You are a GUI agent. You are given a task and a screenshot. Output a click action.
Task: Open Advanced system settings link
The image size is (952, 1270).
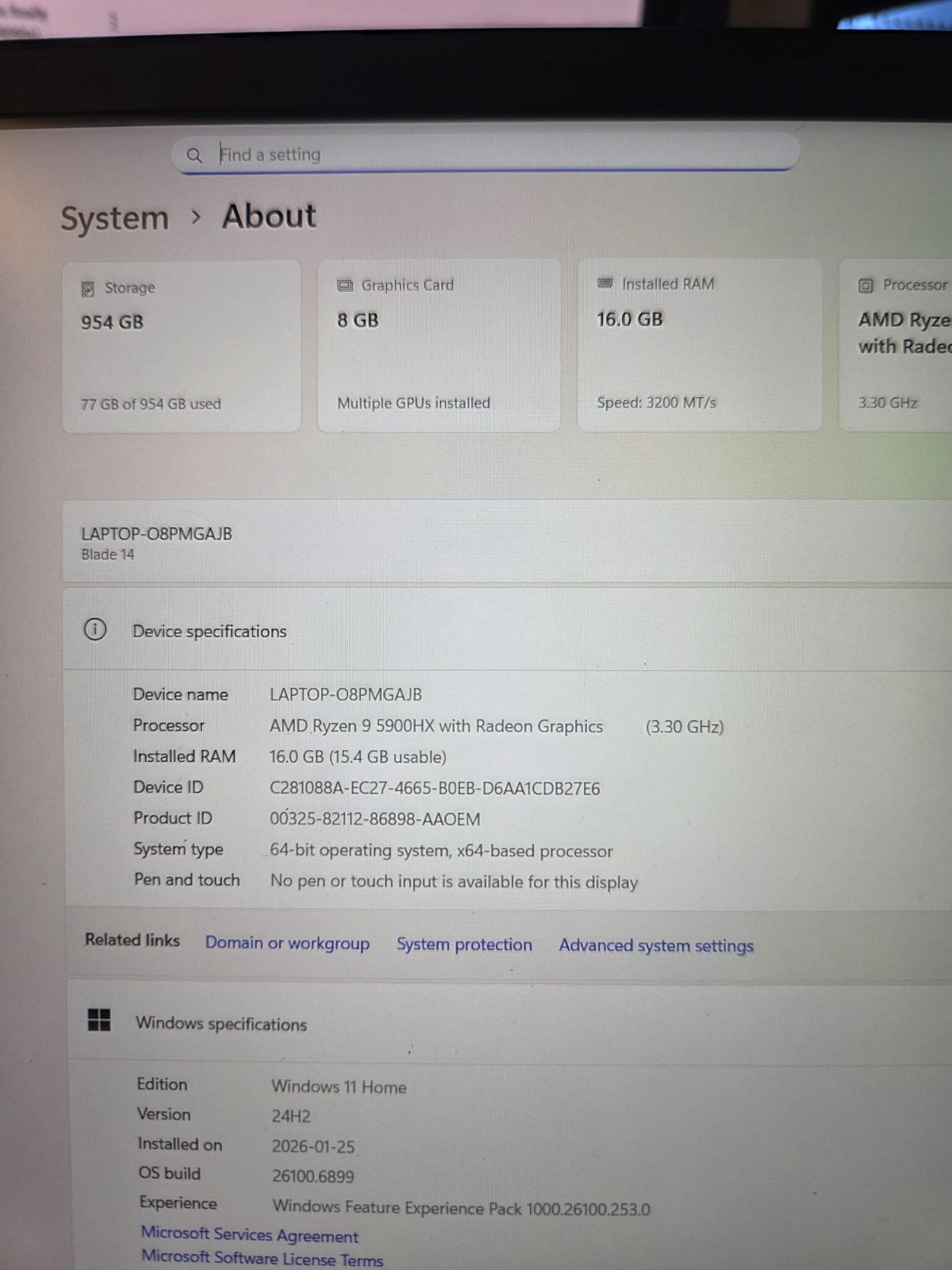(656, 945)
